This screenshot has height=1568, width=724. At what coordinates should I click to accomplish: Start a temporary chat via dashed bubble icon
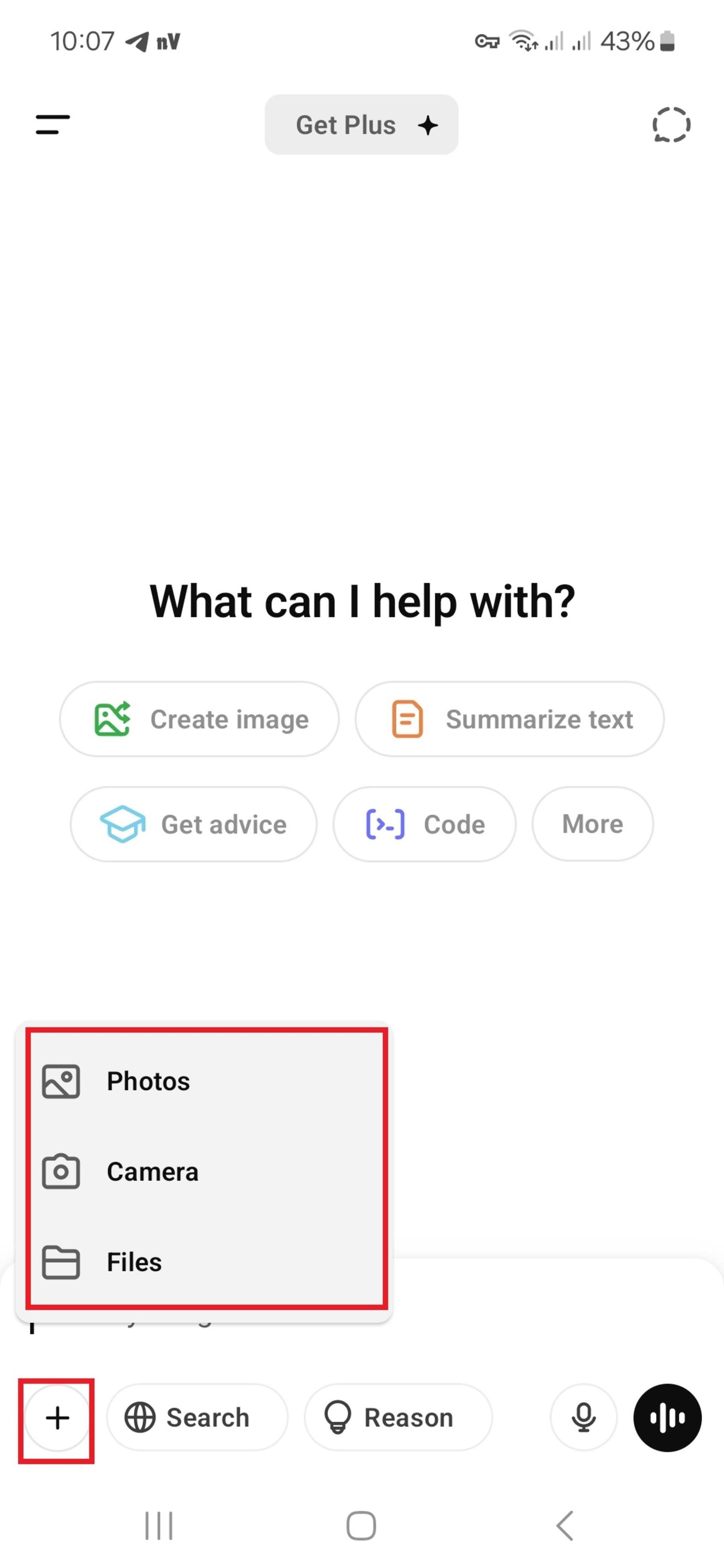click(x=671, y=125)
